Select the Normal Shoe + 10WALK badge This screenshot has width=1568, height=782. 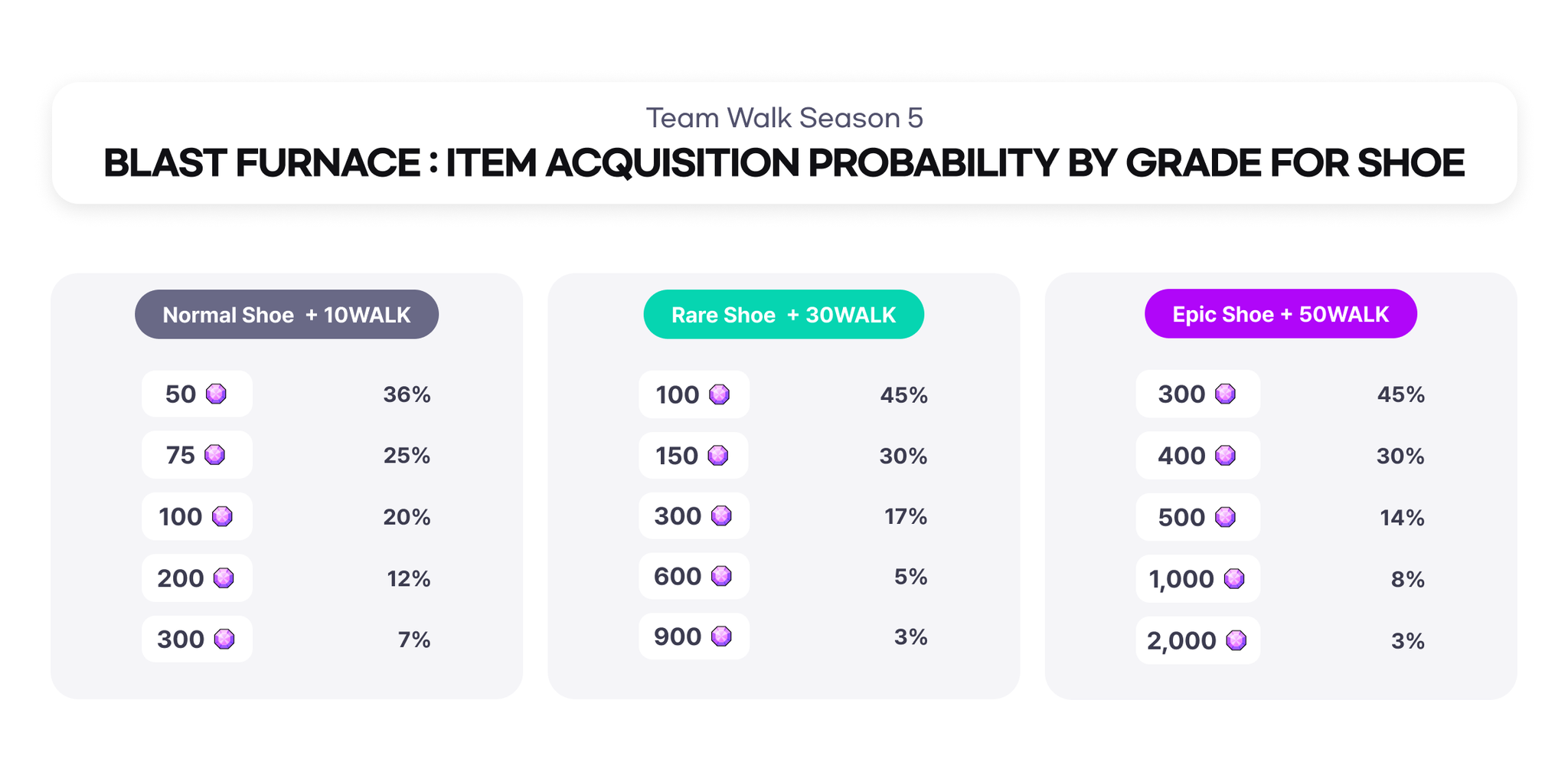pos(286,314)
